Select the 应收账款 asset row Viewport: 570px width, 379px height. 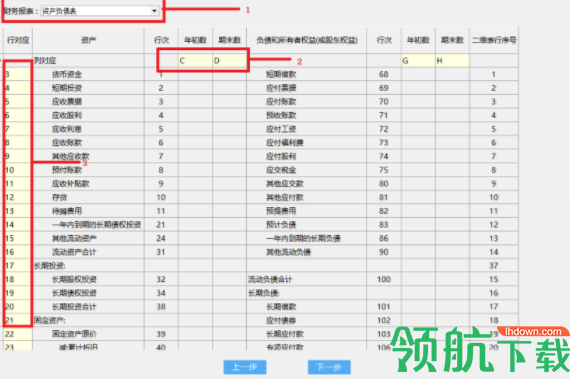pos(67,143)
